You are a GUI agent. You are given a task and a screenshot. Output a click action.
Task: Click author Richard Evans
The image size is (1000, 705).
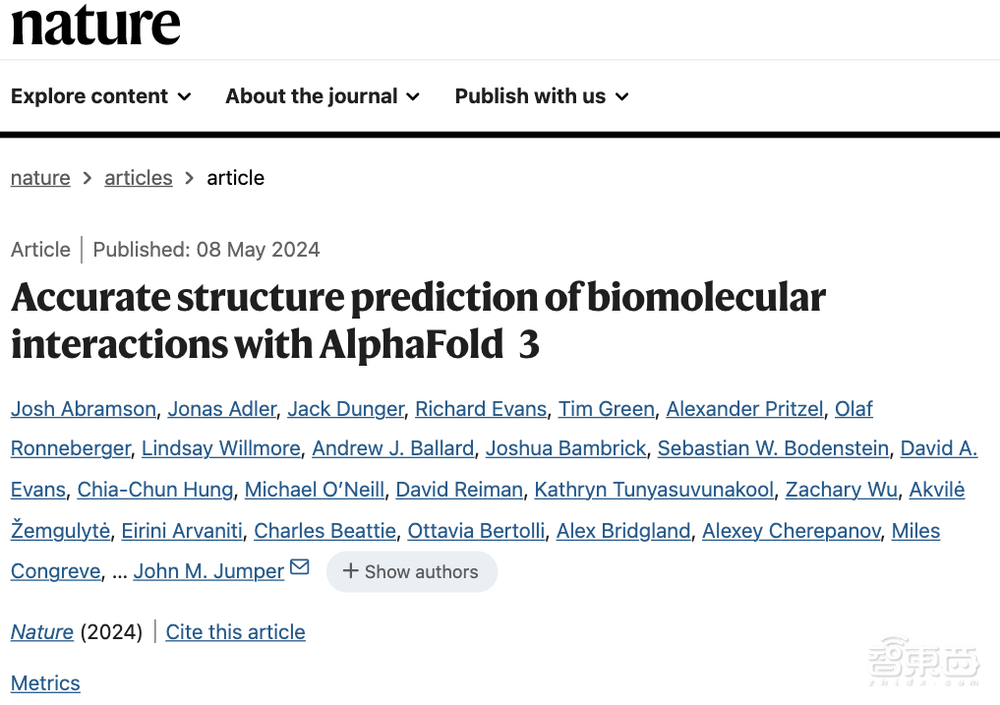(481, 409)
